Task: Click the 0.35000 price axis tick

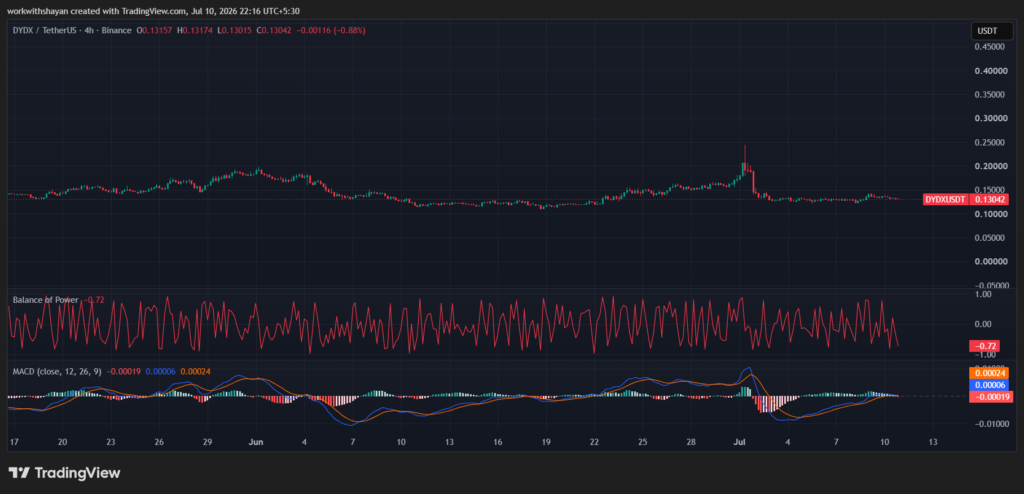Action: pyautogui.click(x=990, y=94)
